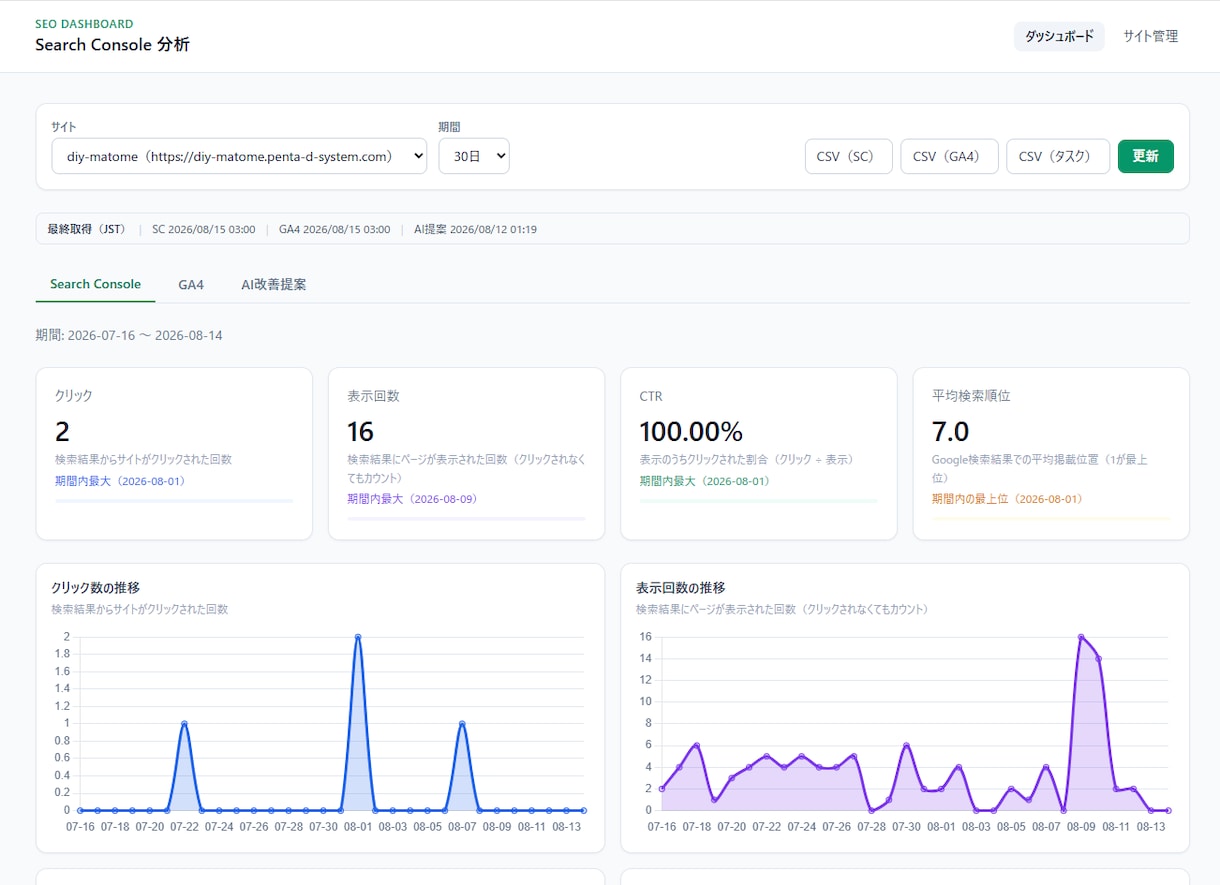1220x885 pixels.
Task: Click the 07-22 data point in click chart
Action: pyautogui.click(x=184, y=723)
